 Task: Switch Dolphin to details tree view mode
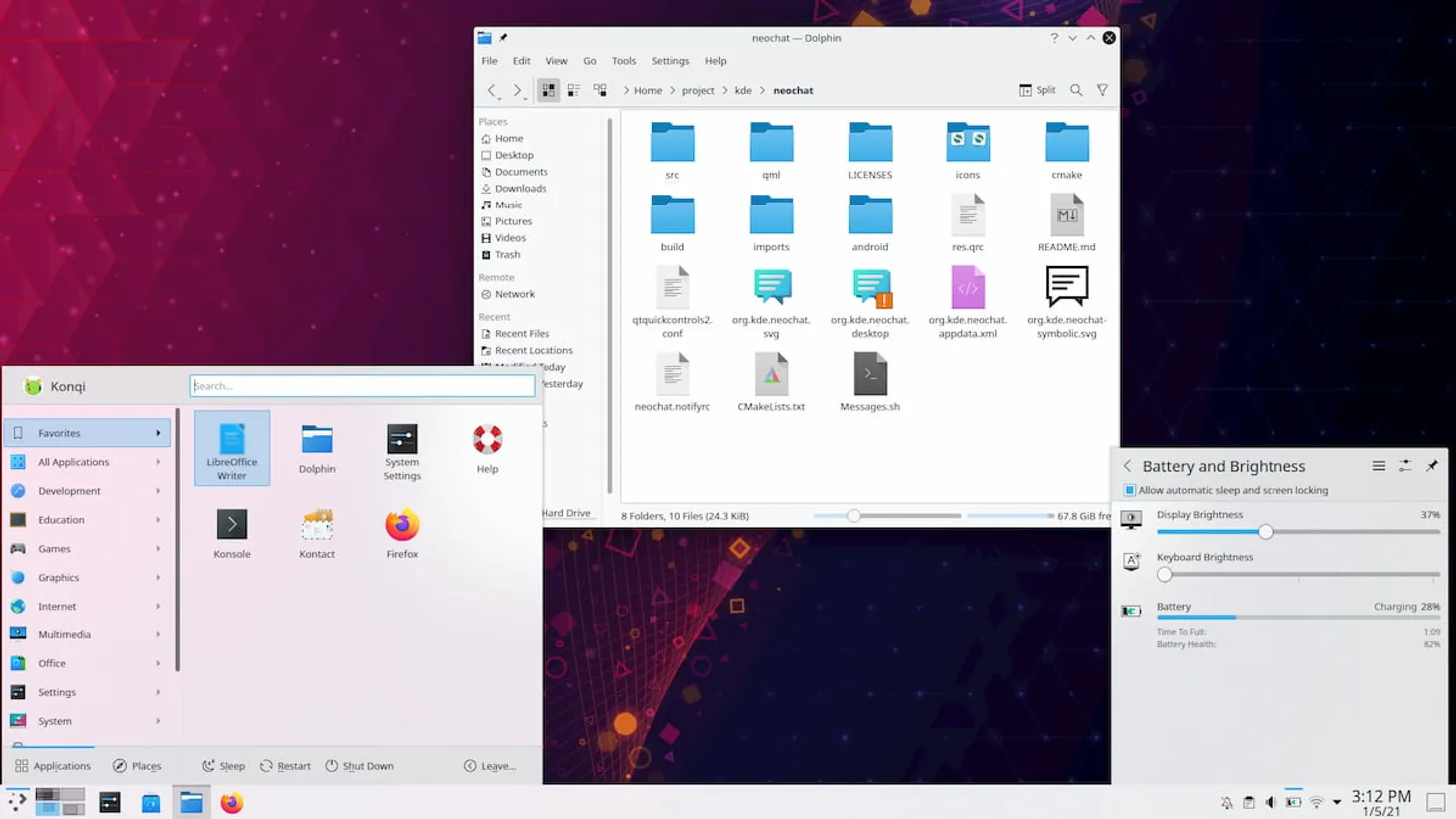(x=600, y=90)
